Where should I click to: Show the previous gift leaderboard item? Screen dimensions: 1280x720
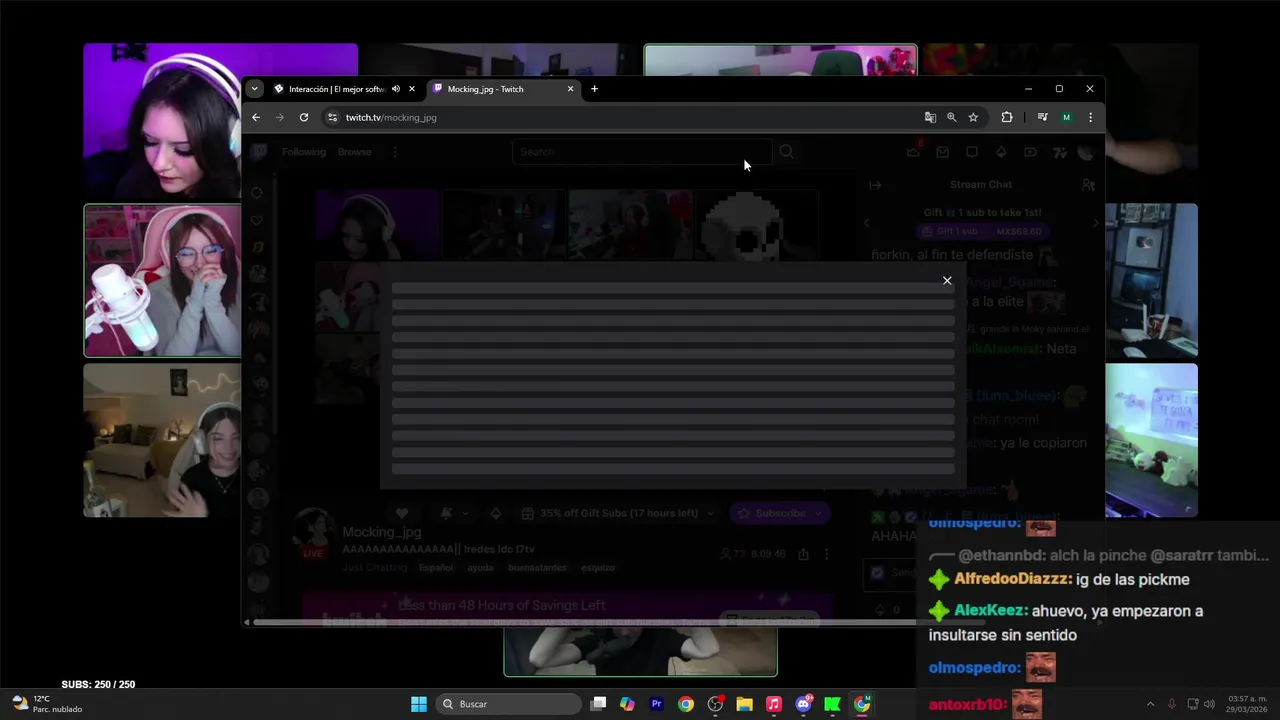(866, 223)
